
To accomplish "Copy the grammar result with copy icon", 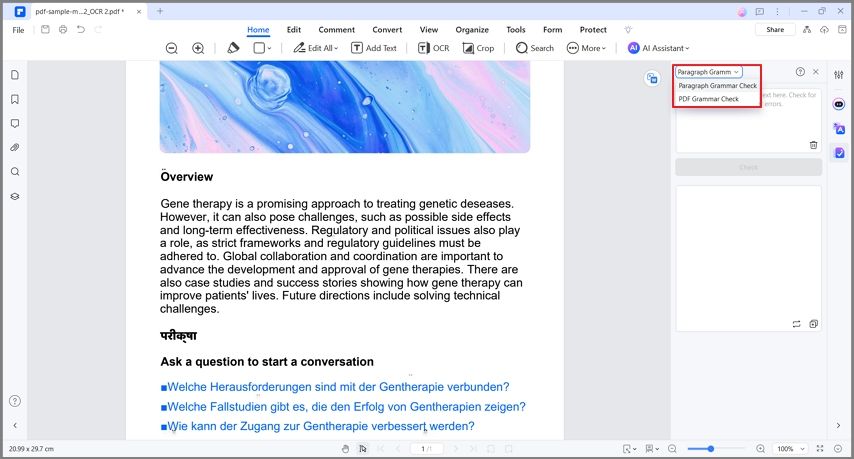I will point(813,324).
